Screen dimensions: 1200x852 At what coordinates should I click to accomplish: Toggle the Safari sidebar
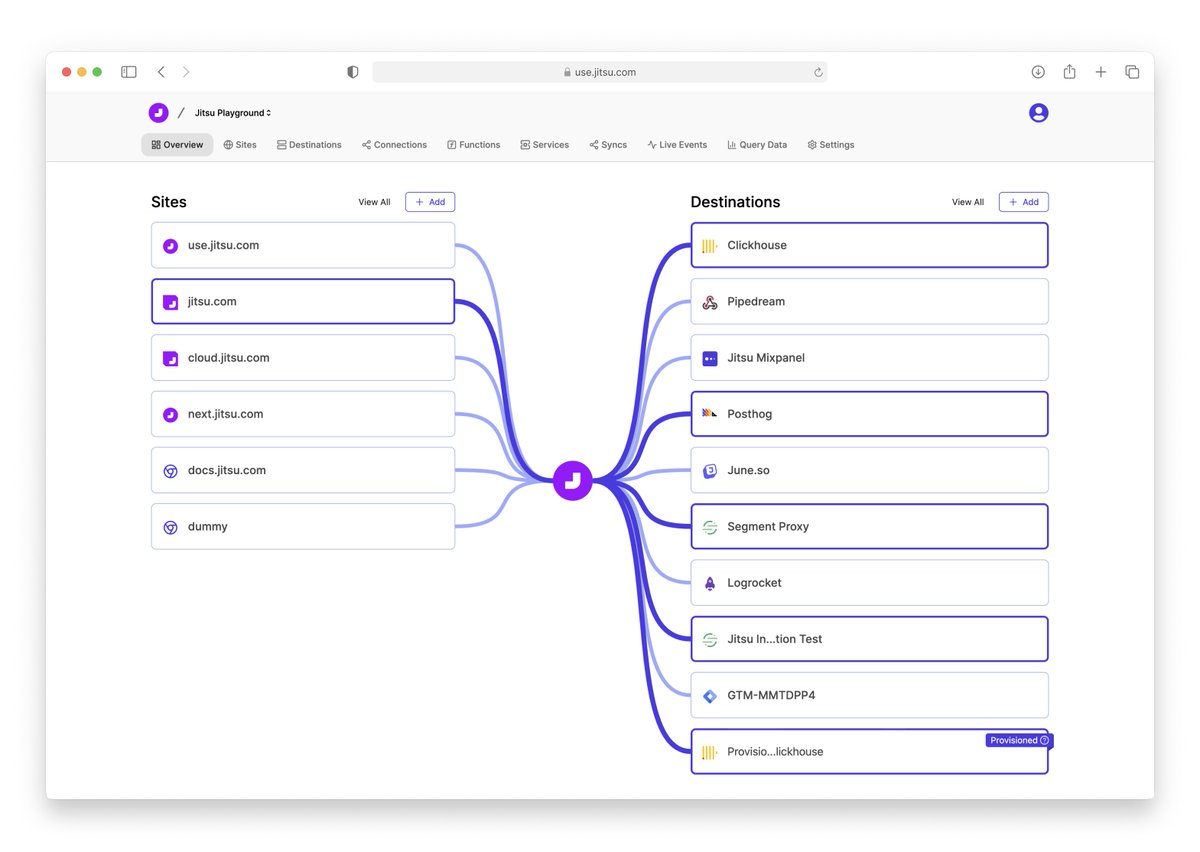[129, 72]
